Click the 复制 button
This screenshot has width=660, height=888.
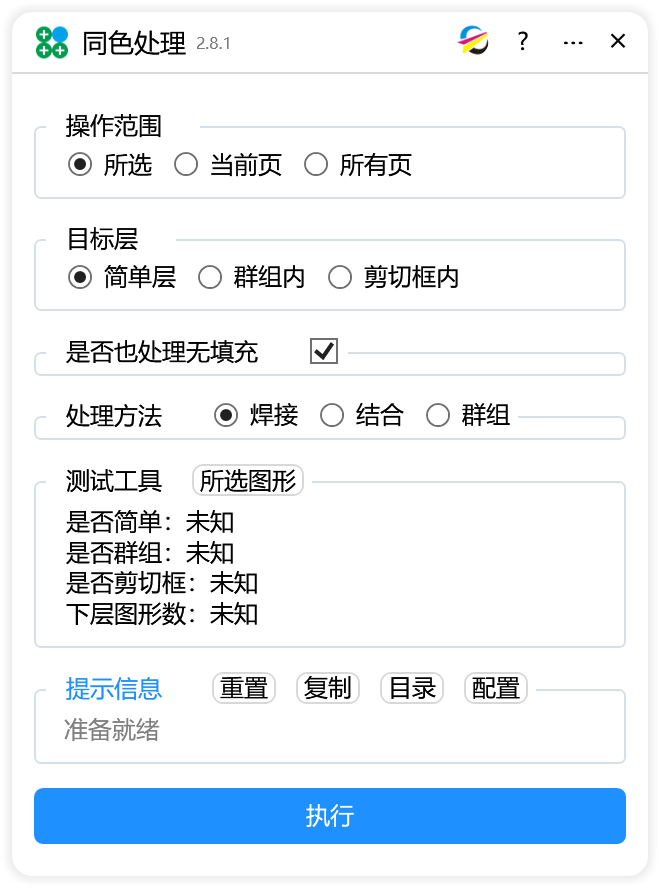pyautogui.click(x=327, y=688)
